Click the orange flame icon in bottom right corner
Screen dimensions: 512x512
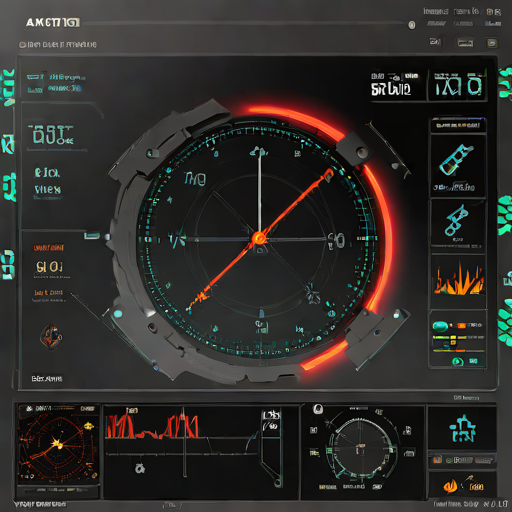pyautogui.click(x=450, y=486)
